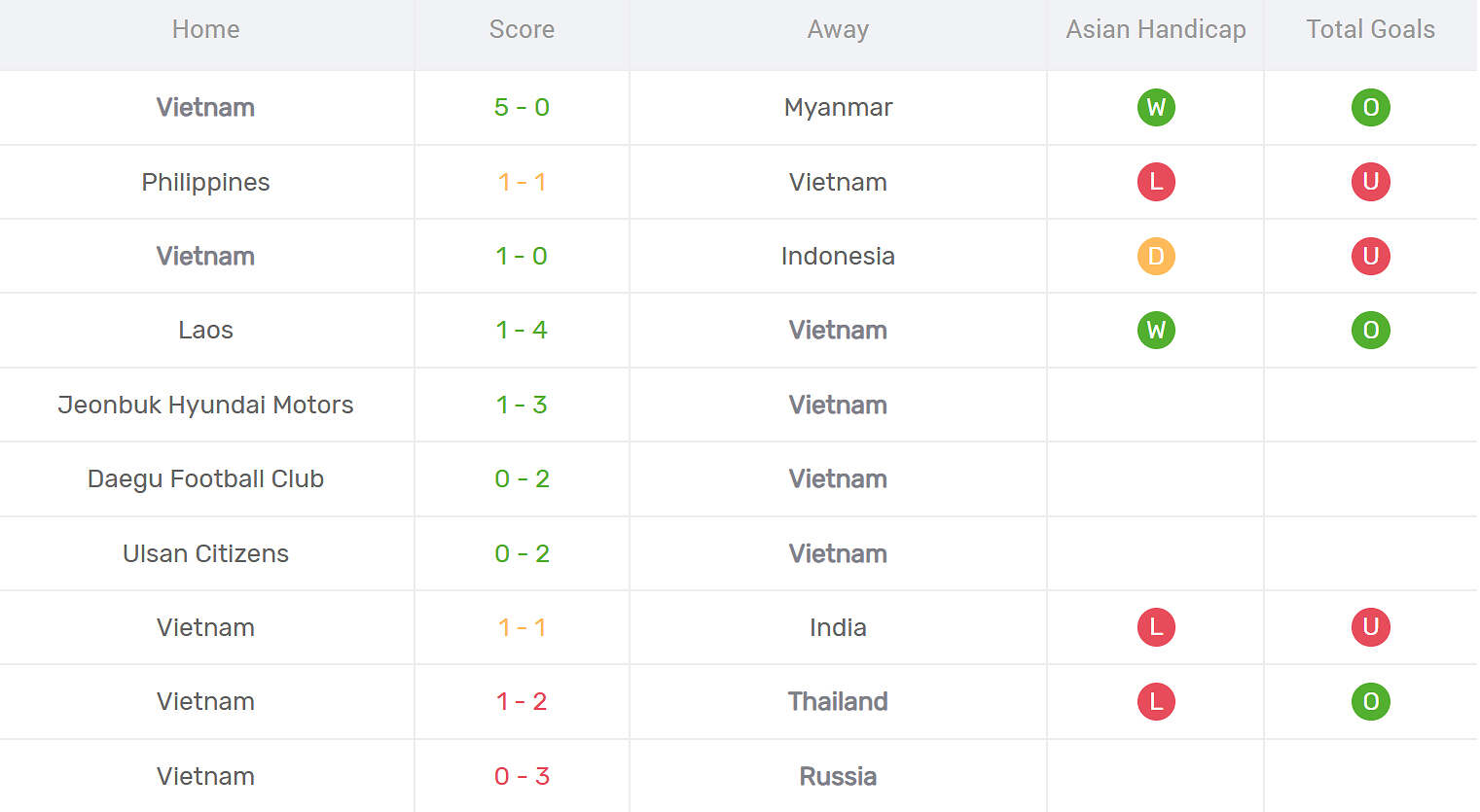
Task: Click the green W badge in Laos row
Action: (x=1156, y=330)
